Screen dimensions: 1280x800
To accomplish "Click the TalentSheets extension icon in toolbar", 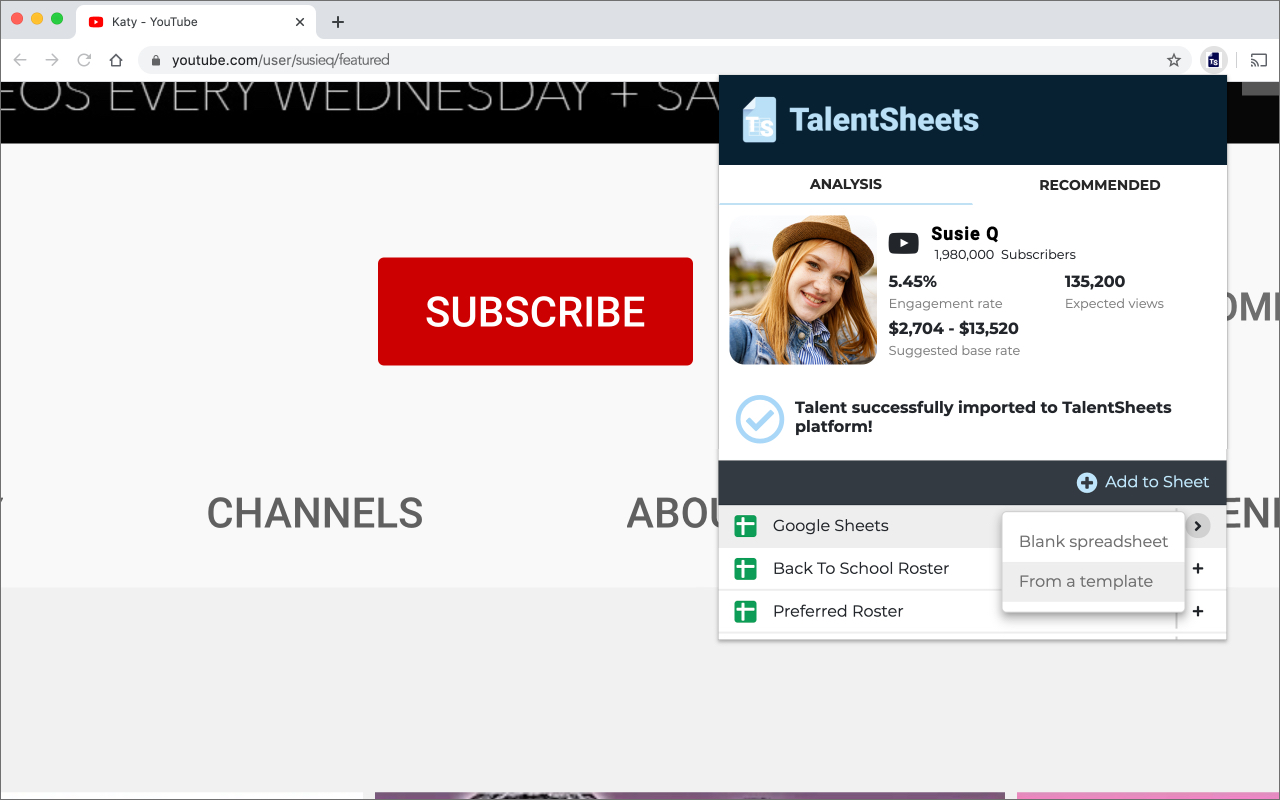I will tap(1213, 60).
